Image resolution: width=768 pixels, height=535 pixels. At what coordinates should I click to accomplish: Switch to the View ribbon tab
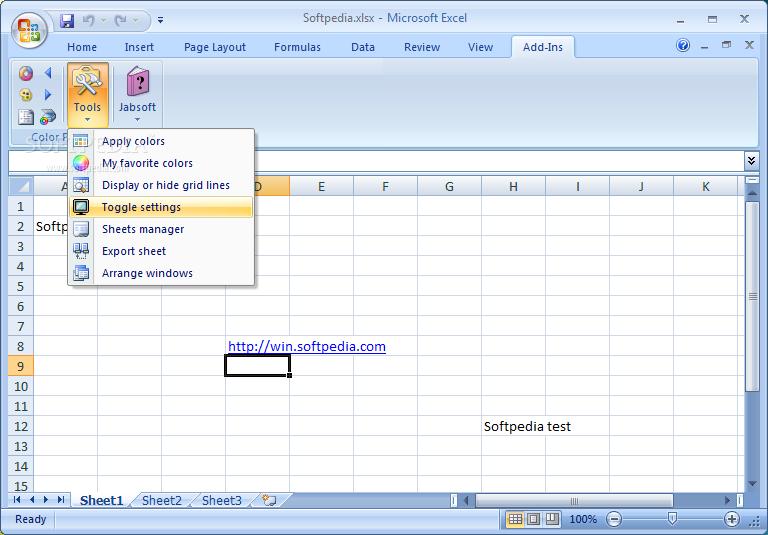click(x=480, y=47)
